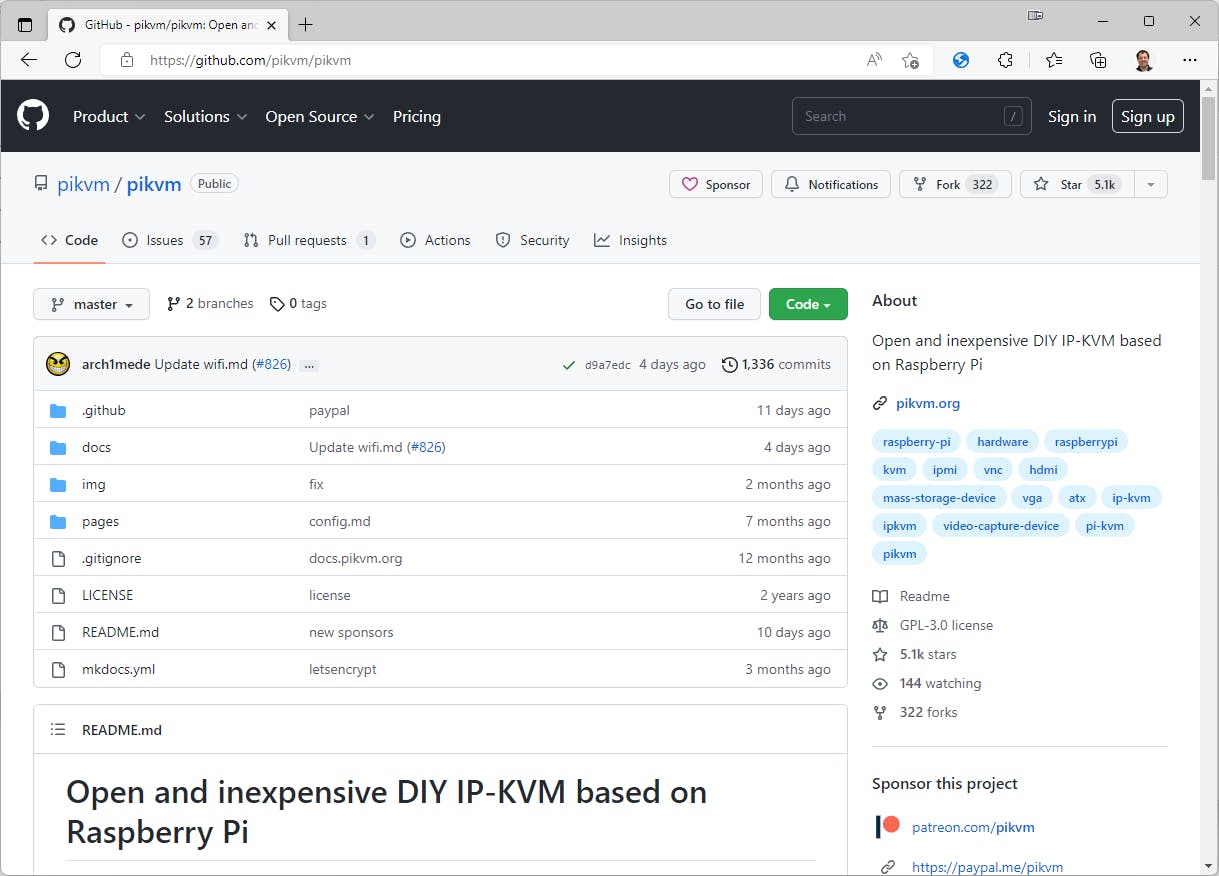Click the commit history clock icon

[729, 365]
